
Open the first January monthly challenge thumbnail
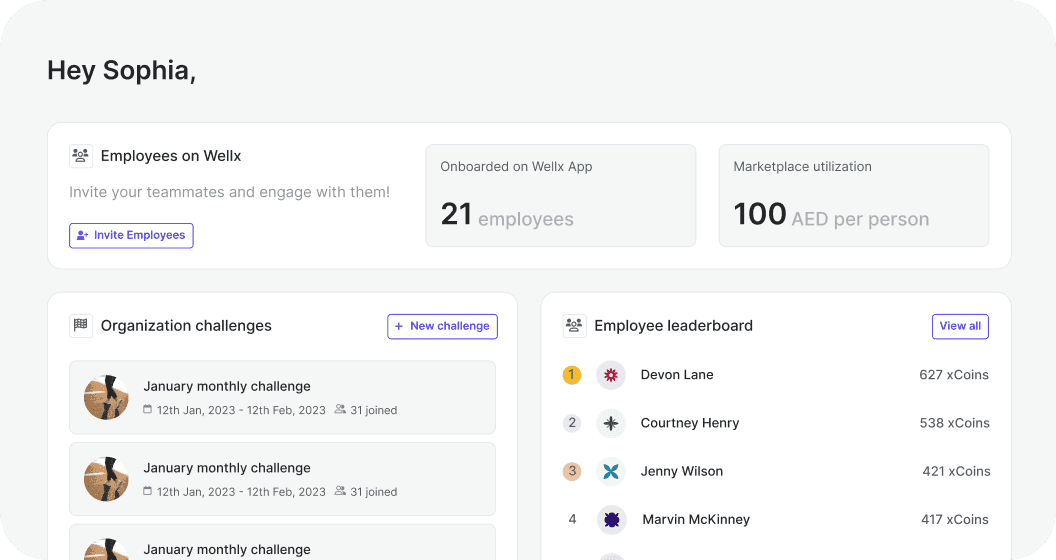coord(106,398)
